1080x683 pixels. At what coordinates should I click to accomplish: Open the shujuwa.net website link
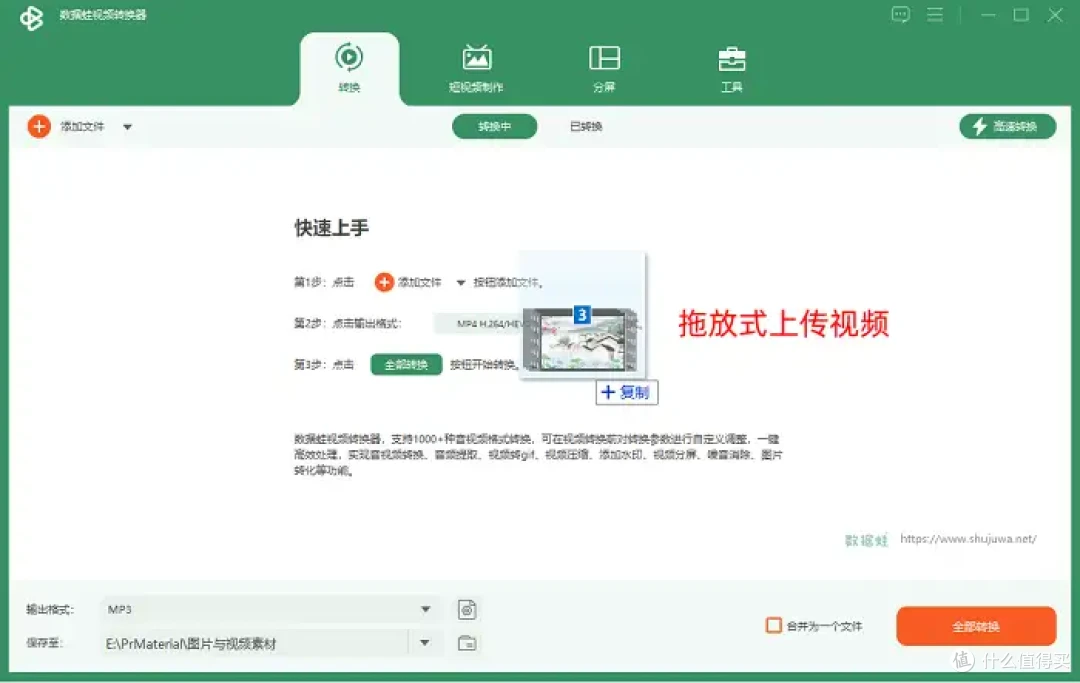(968, 538)
